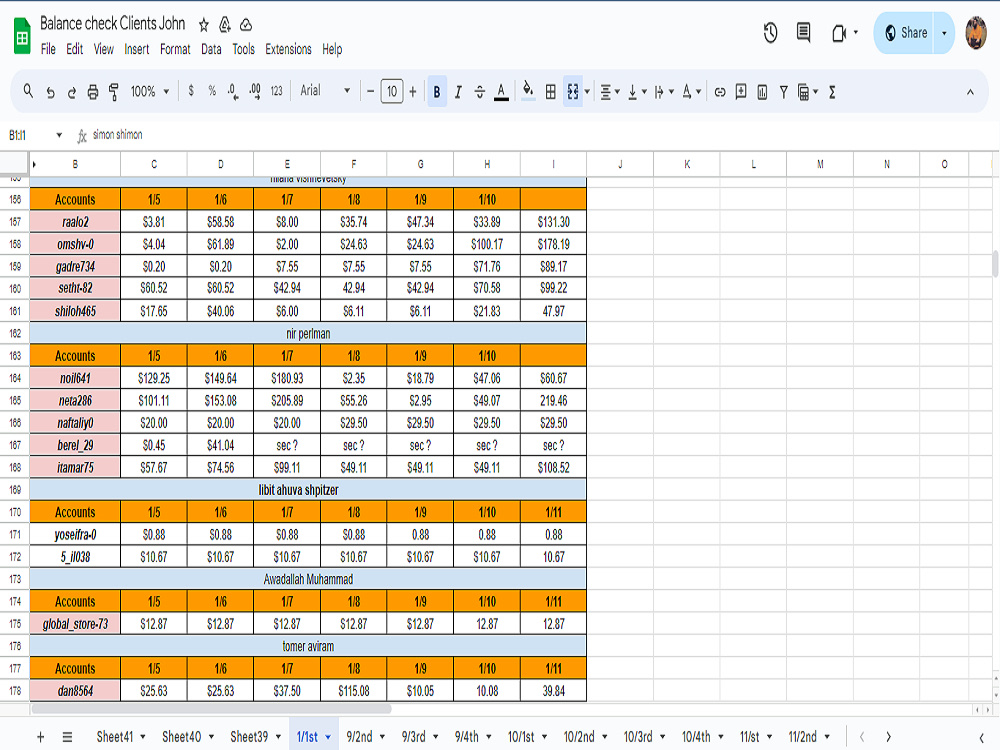Insert a link

719,92
